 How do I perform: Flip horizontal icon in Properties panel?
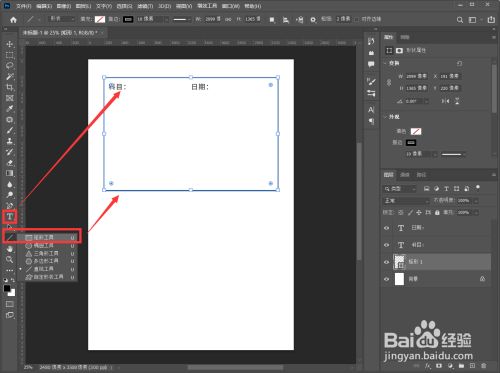tap(445, 101)
